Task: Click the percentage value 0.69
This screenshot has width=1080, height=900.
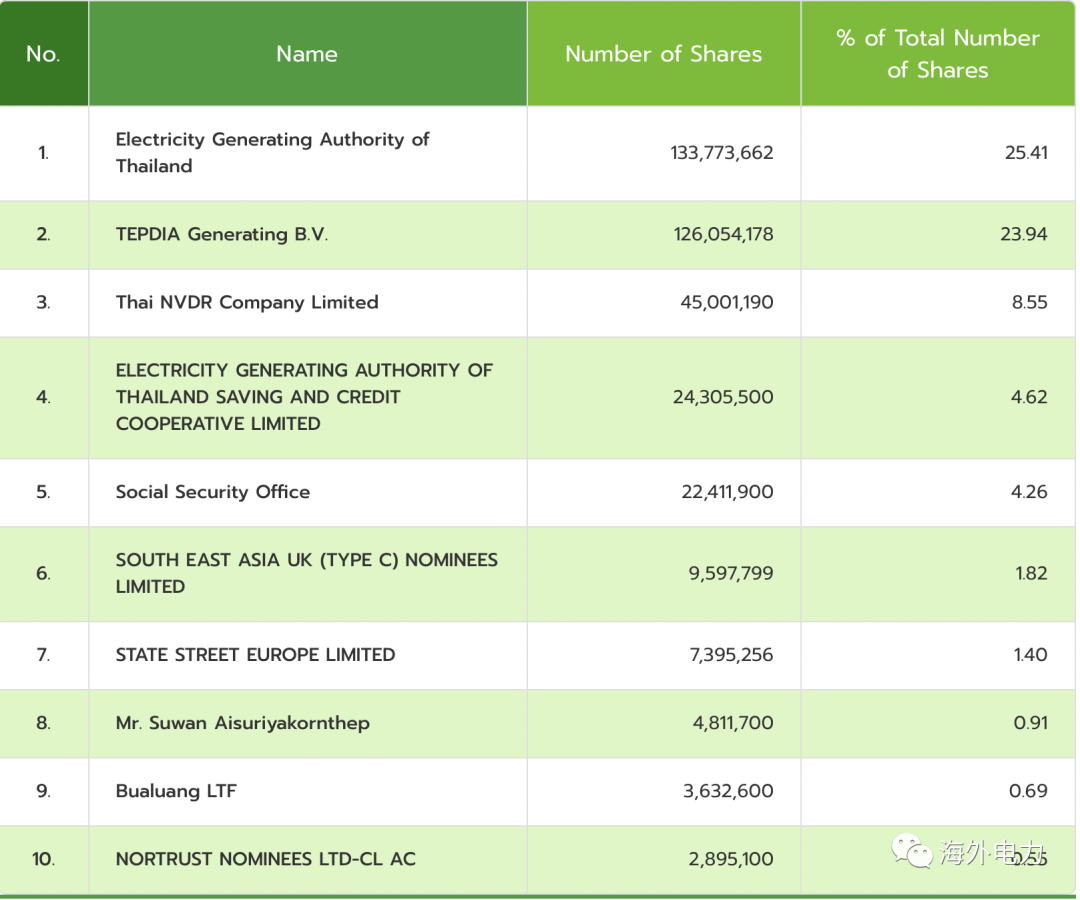Action: coord(1028,791)
